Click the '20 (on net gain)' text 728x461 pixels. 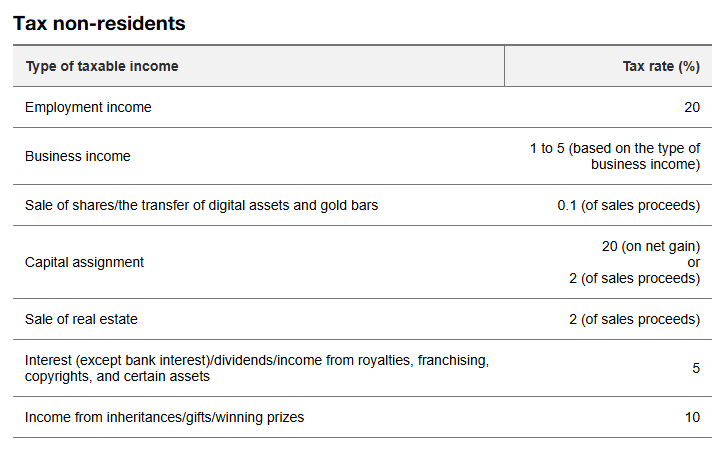pyautogui.click(x=651, y=247)
